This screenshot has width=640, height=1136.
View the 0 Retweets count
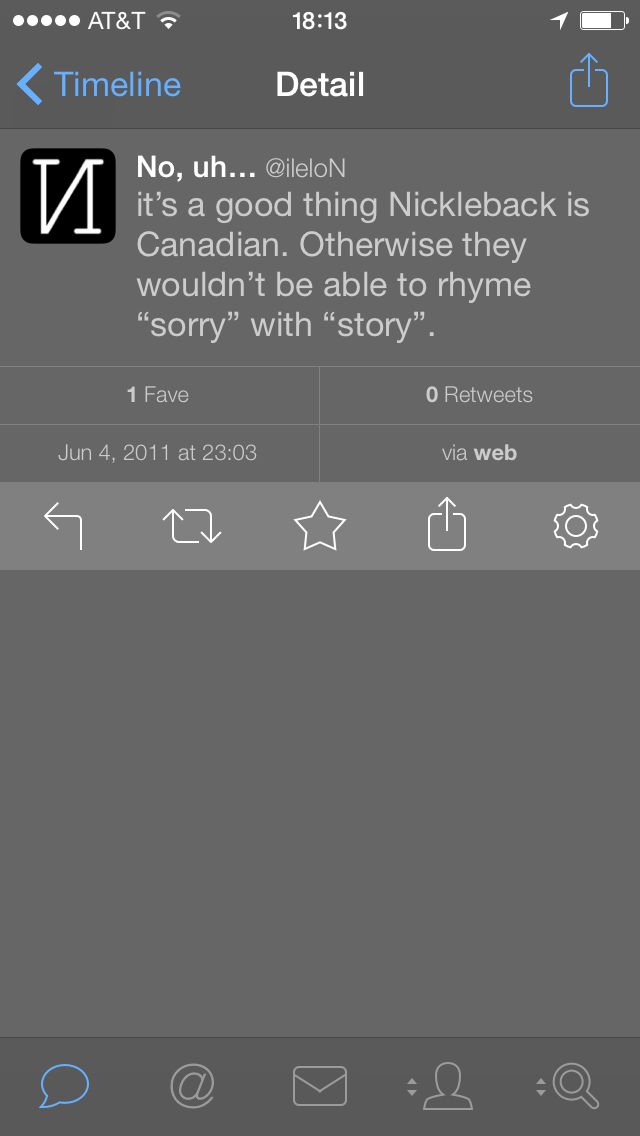point(479,395)
